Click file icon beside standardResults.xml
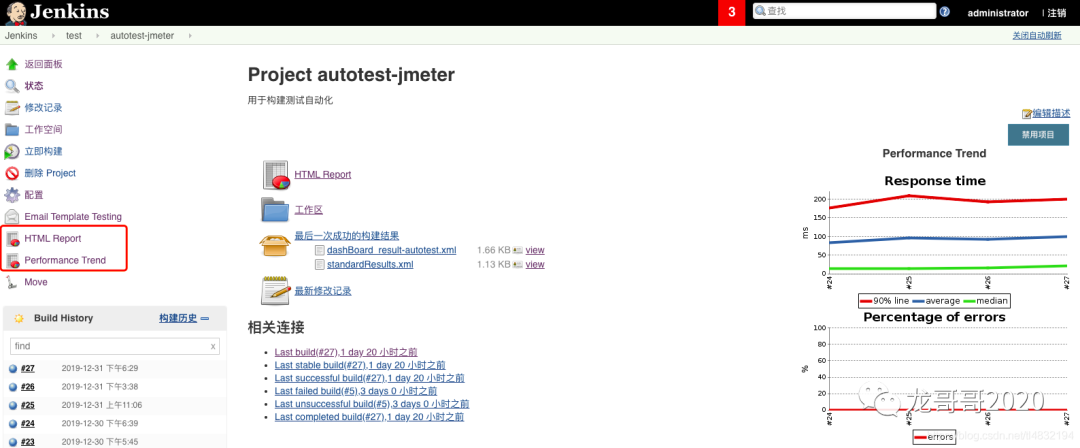This screenshot has width=1080, height=448. 320,264
